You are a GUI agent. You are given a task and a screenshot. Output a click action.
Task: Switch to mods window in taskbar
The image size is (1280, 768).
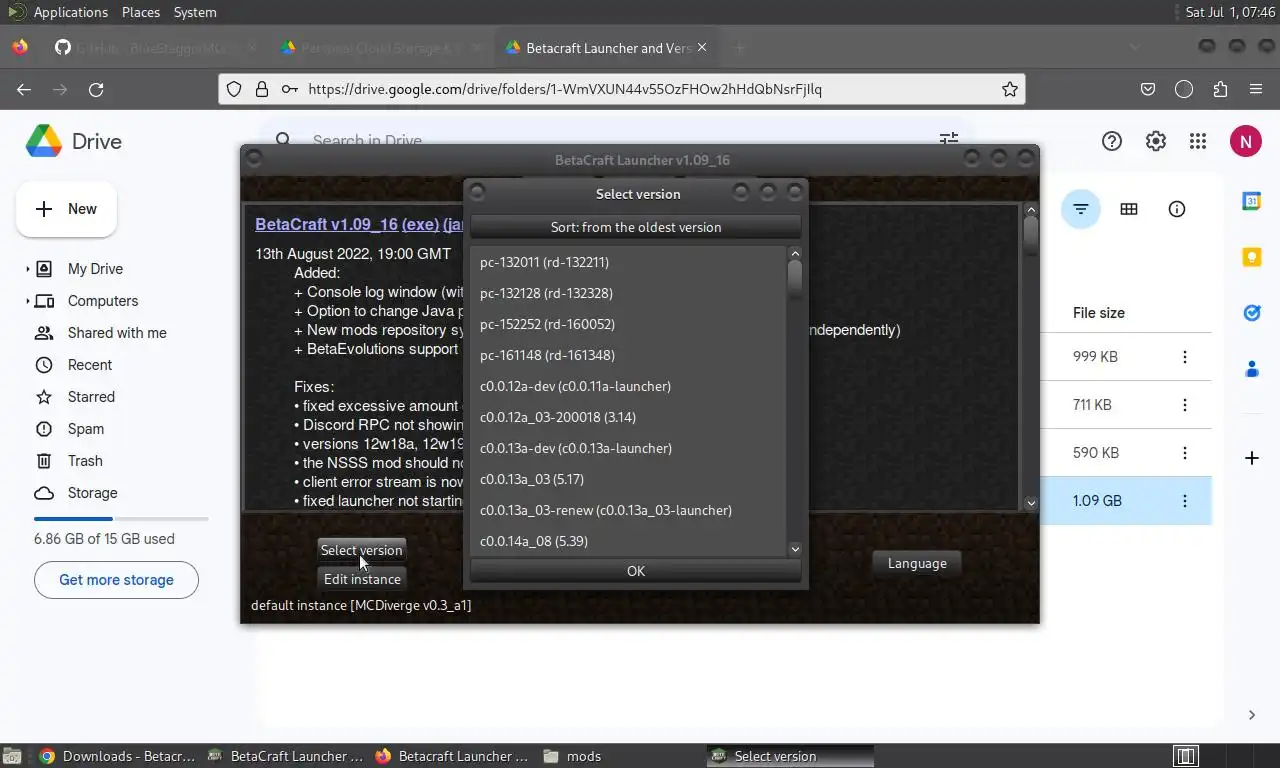pyautogui.click(x=584, y=756)
